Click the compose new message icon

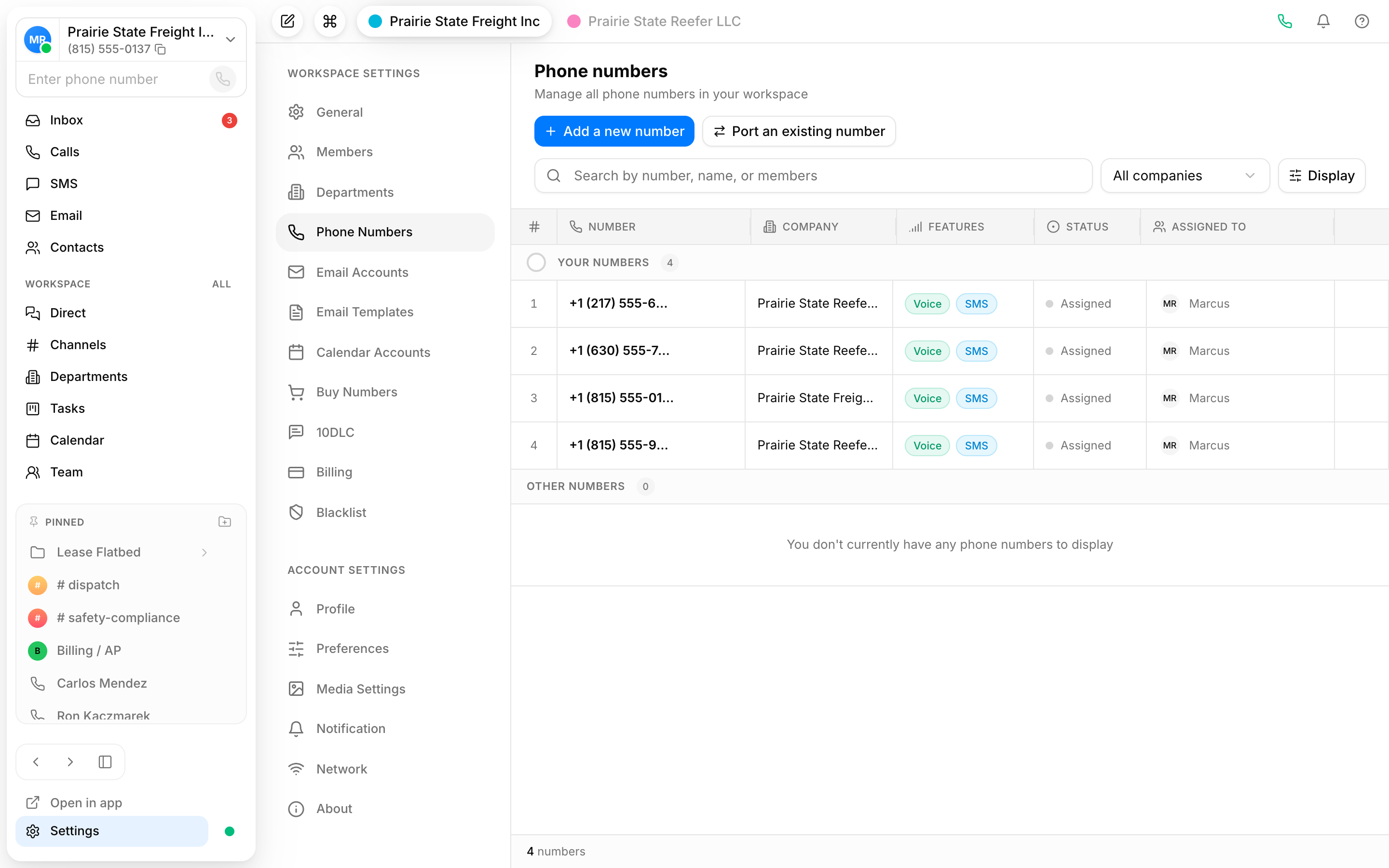click(x=287, y=21)
